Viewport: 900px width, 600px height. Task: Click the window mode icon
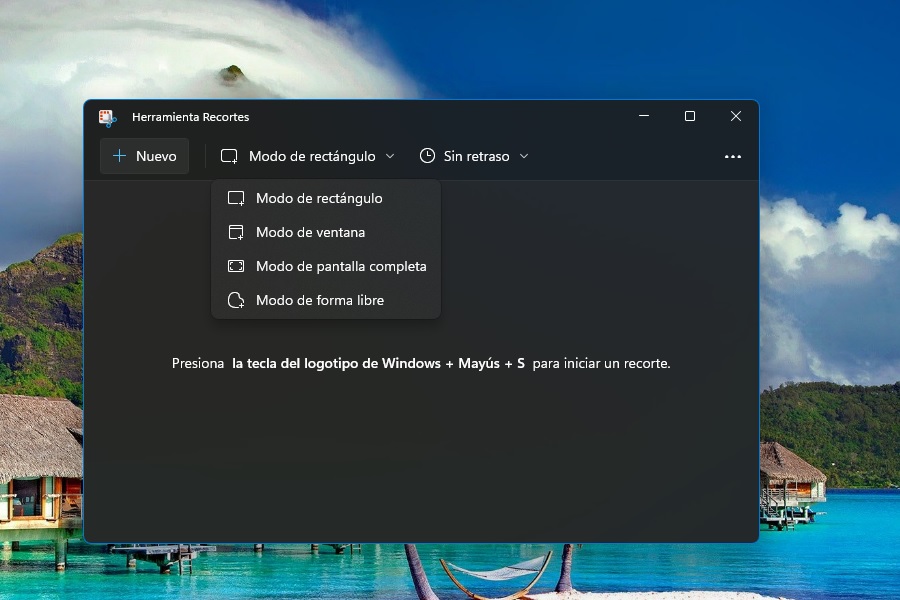tap(236, 232)
